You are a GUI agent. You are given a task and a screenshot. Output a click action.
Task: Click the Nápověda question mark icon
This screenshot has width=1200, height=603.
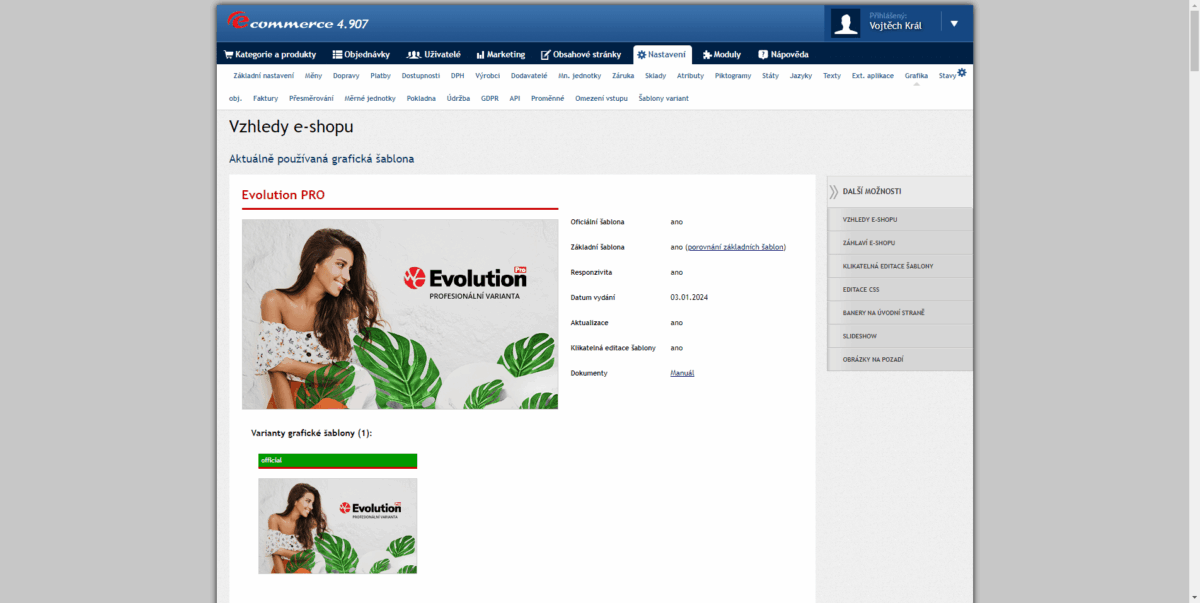click(x=764, y=54)
